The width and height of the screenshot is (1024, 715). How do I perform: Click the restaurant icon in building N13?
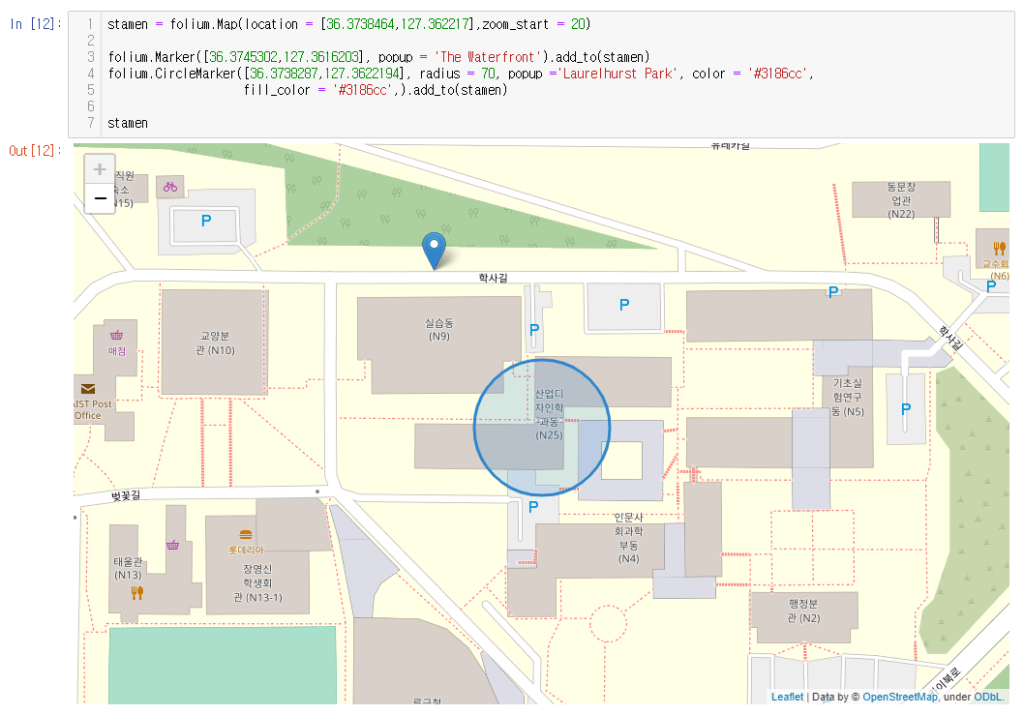pos(137,592)
